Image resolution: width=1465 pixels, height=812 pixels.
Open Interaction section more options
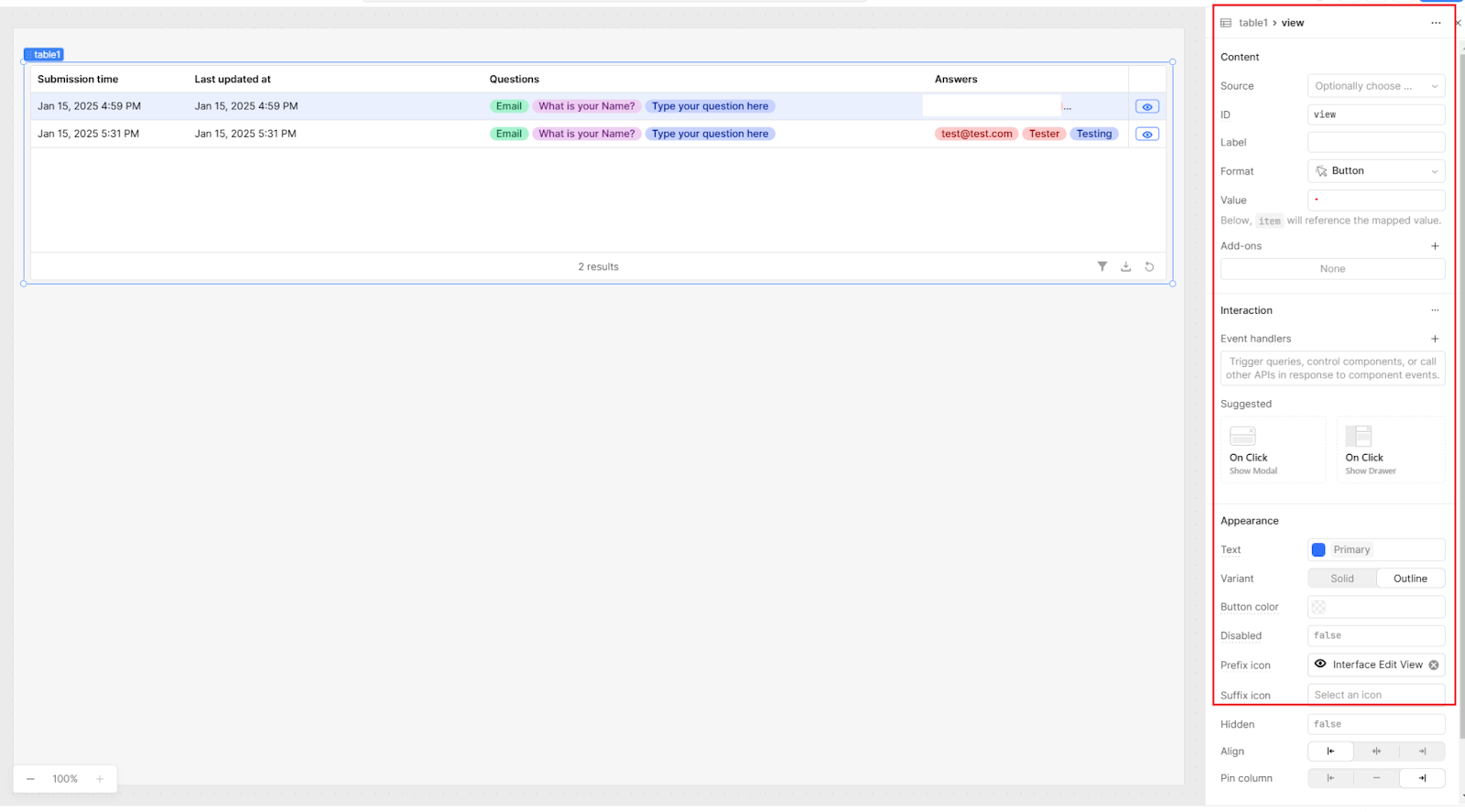point(1435,310)
